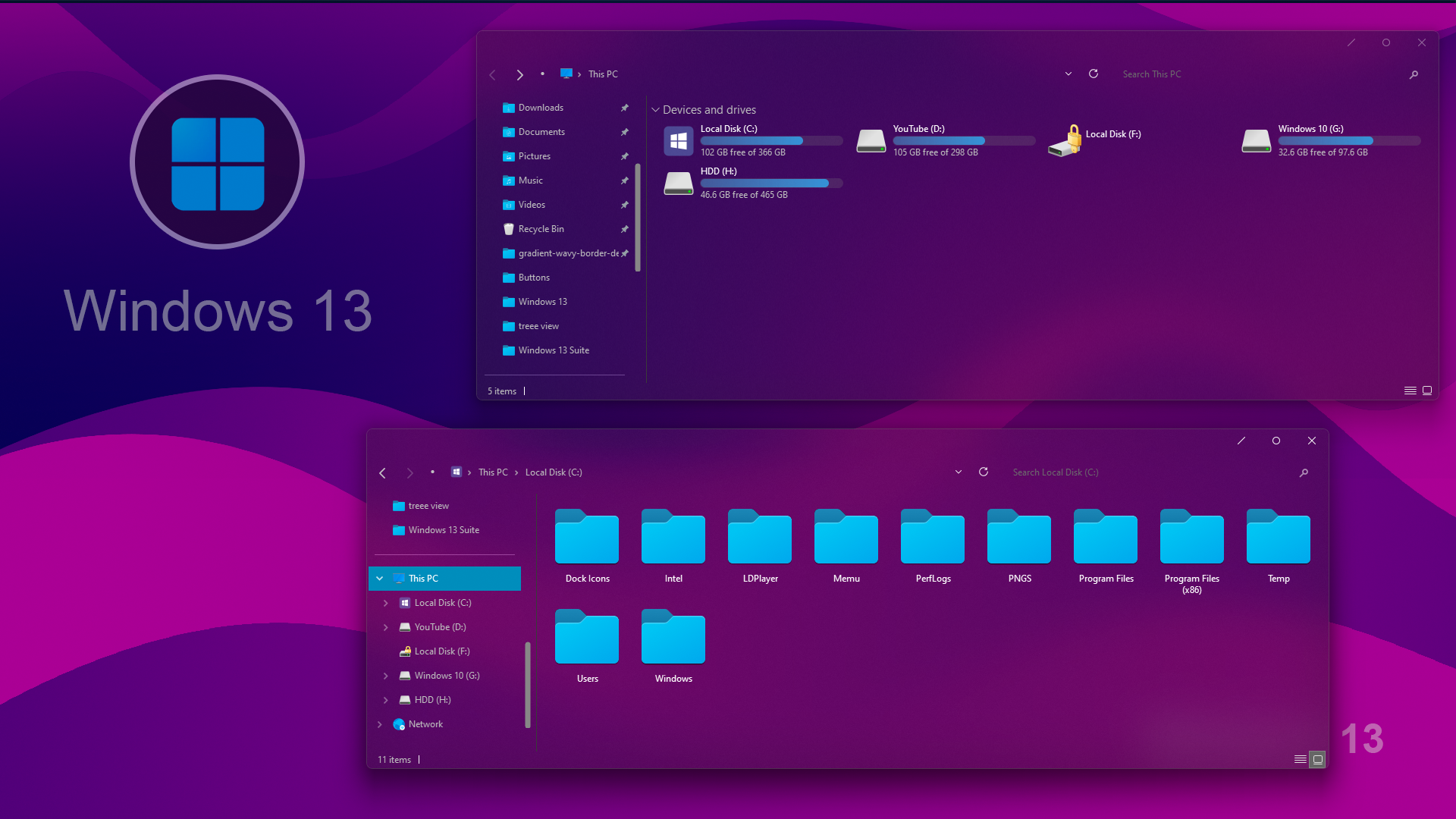
Task: Expand Local Disk (C:) tree node
Action: [386, 603]
